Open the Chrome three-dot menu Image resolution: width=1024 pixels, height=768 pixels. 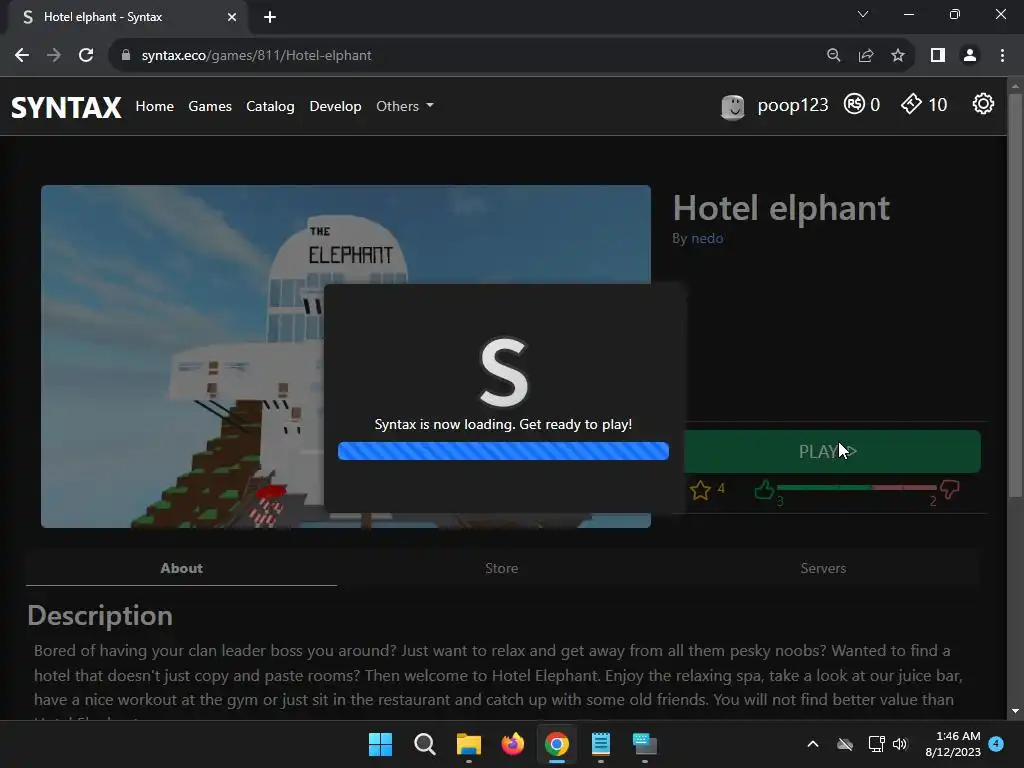[x=1002, y=56]
